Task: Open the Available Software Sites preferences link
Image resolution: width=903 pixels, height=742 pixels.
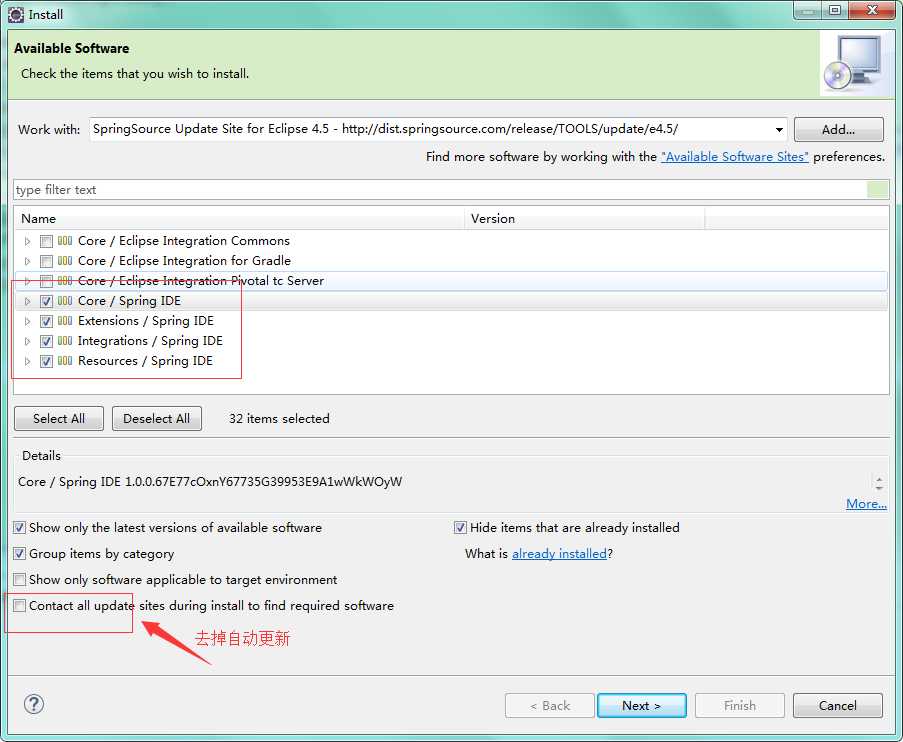Action: (735, 157)
